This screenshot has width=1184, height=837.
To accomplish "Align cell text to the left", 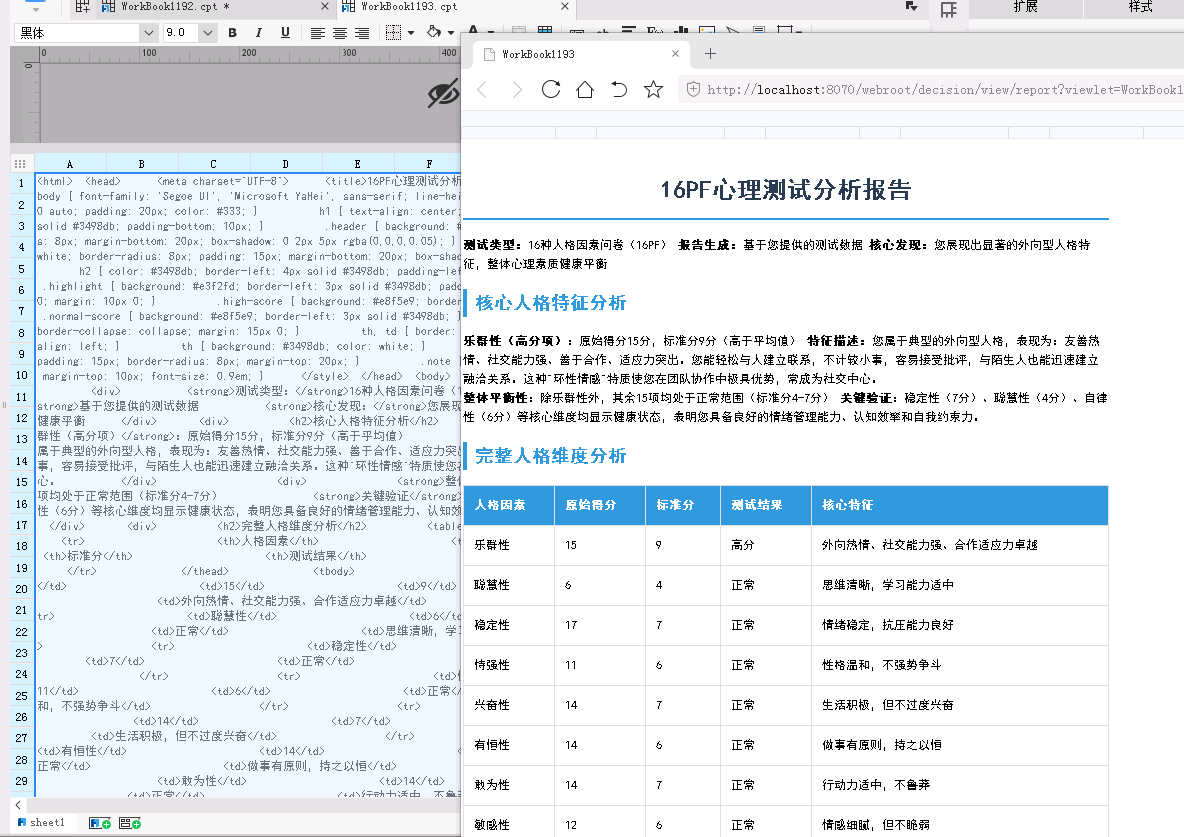I will (x=318, y=33).
